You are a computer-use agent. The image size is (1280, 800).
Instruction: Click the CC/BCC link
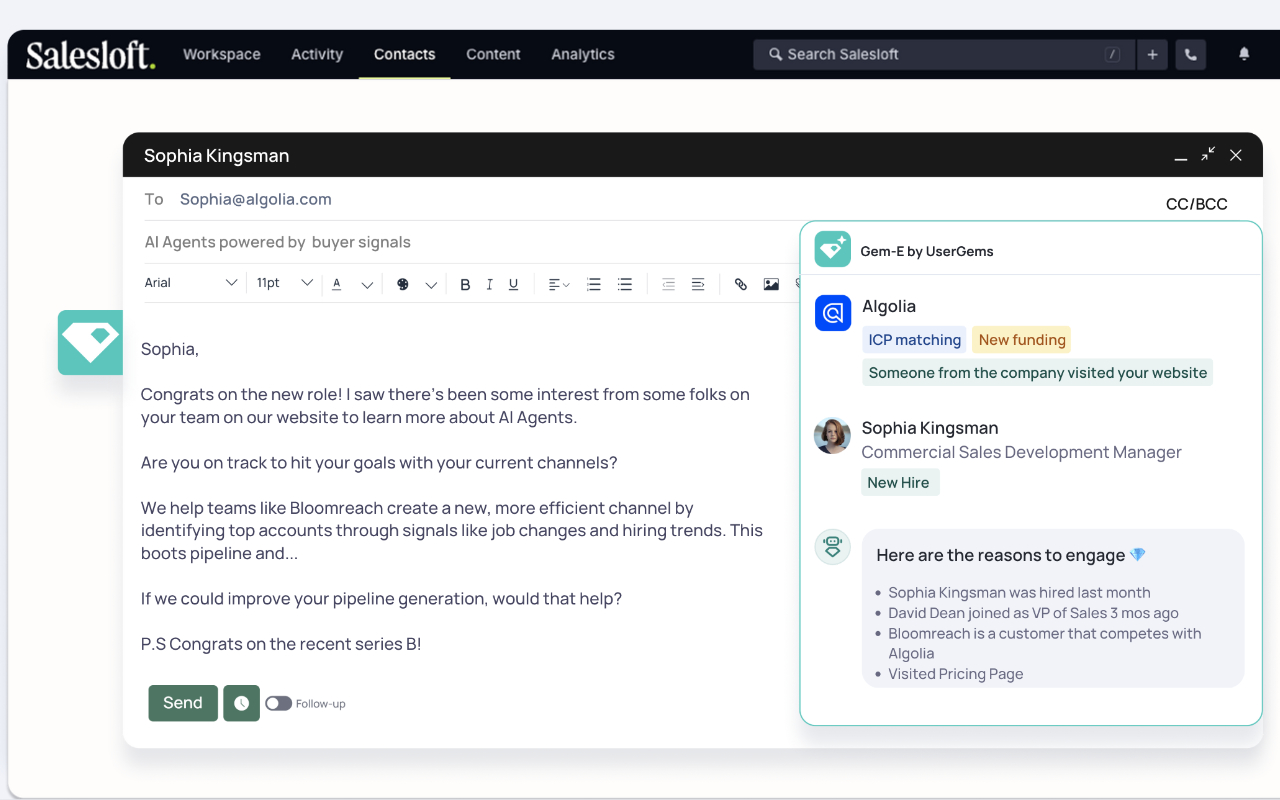click(x=1196, y=203)
